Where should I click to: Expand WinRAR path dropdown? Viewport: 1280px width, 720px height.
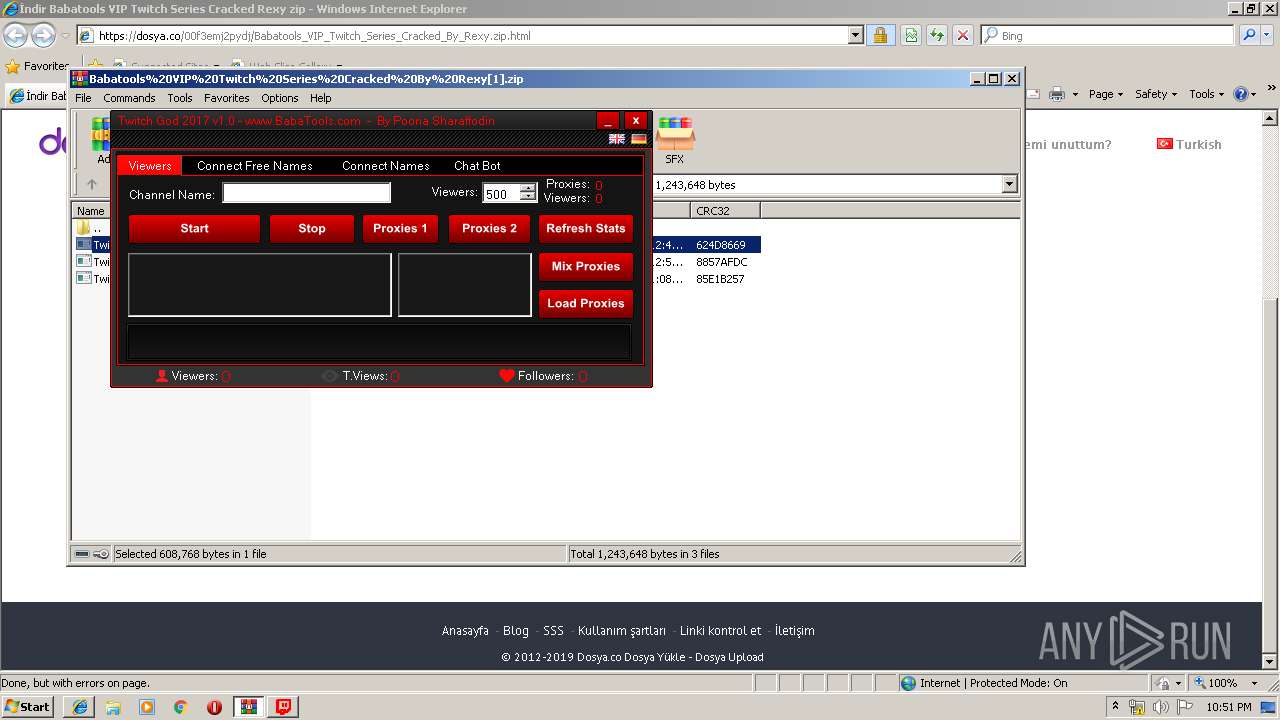[1009, 184]
